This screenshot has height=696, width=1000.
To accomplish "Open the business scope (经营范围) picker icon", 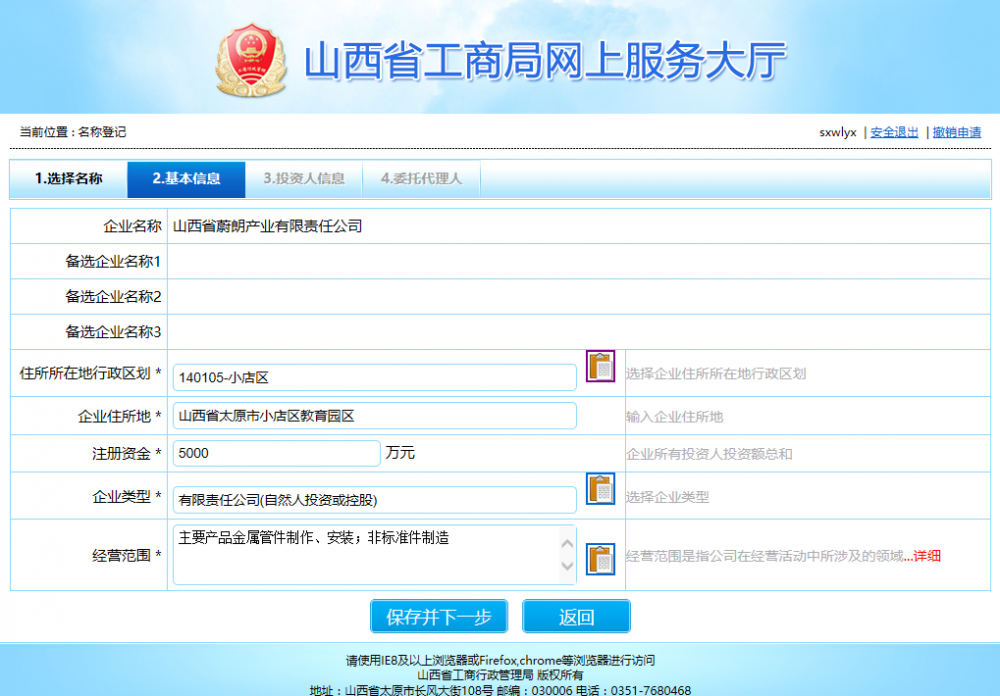I will click(599, 557).
